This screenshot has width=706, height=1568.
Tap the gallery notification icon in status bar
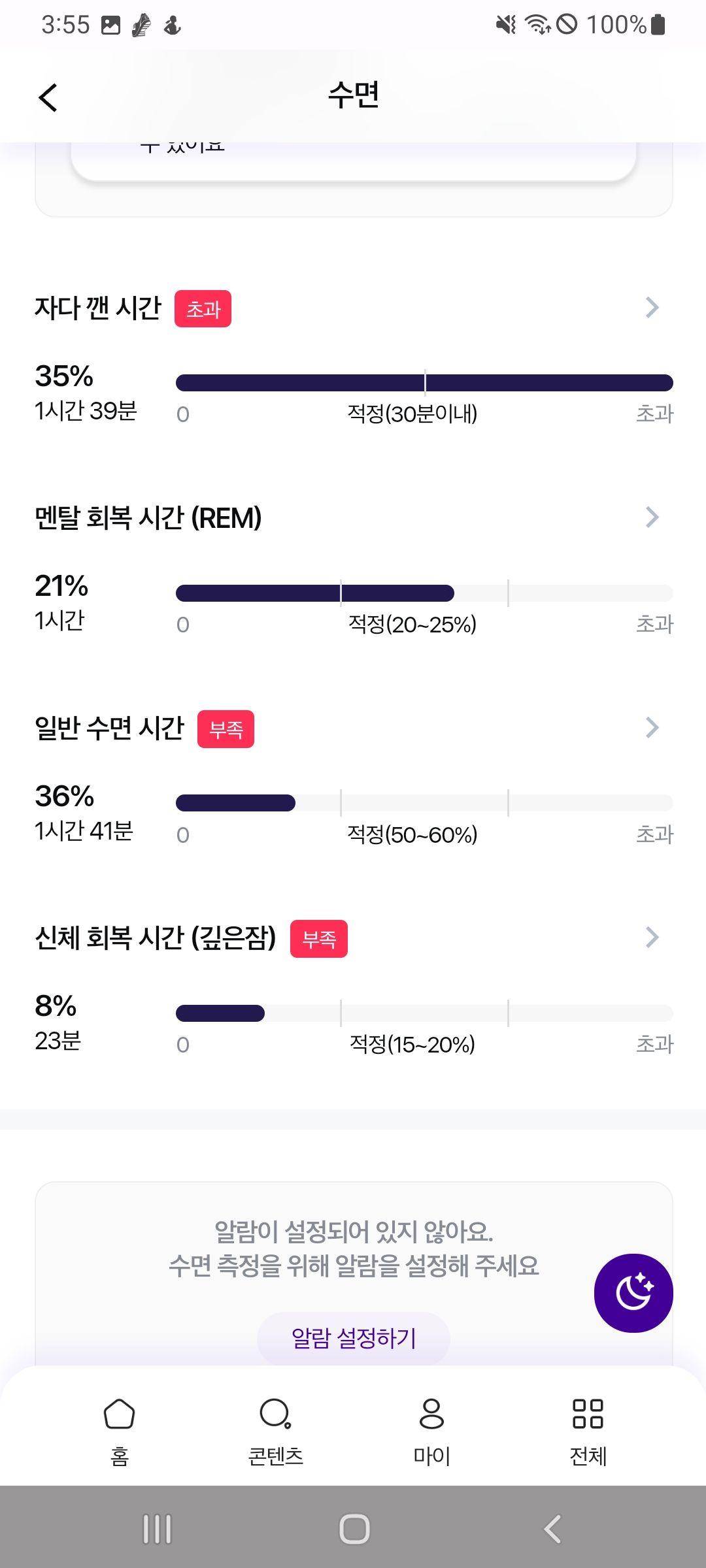click(x=111, y=25)
